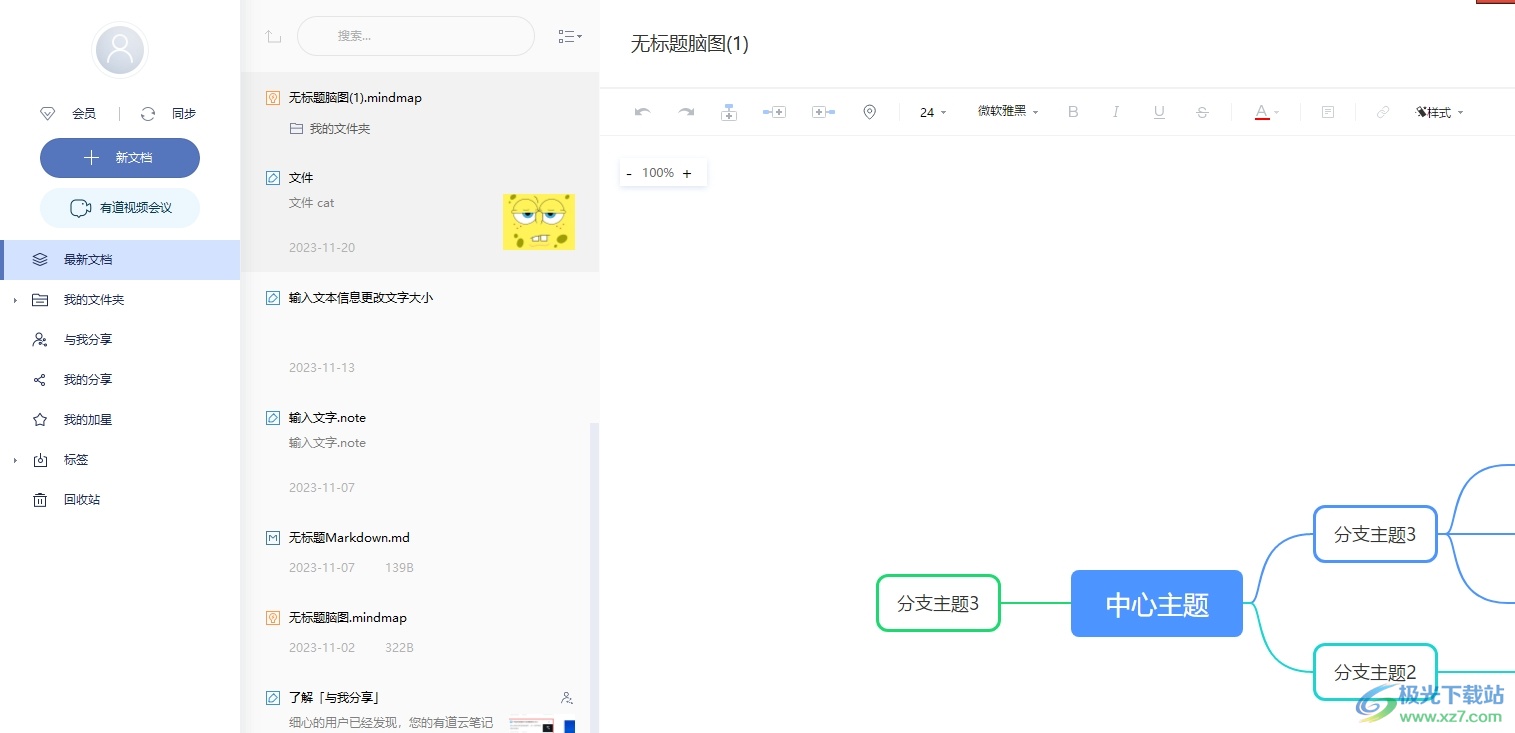1515x733 pixels.
Task: Zoom out with the minus button
Action: 629,173
